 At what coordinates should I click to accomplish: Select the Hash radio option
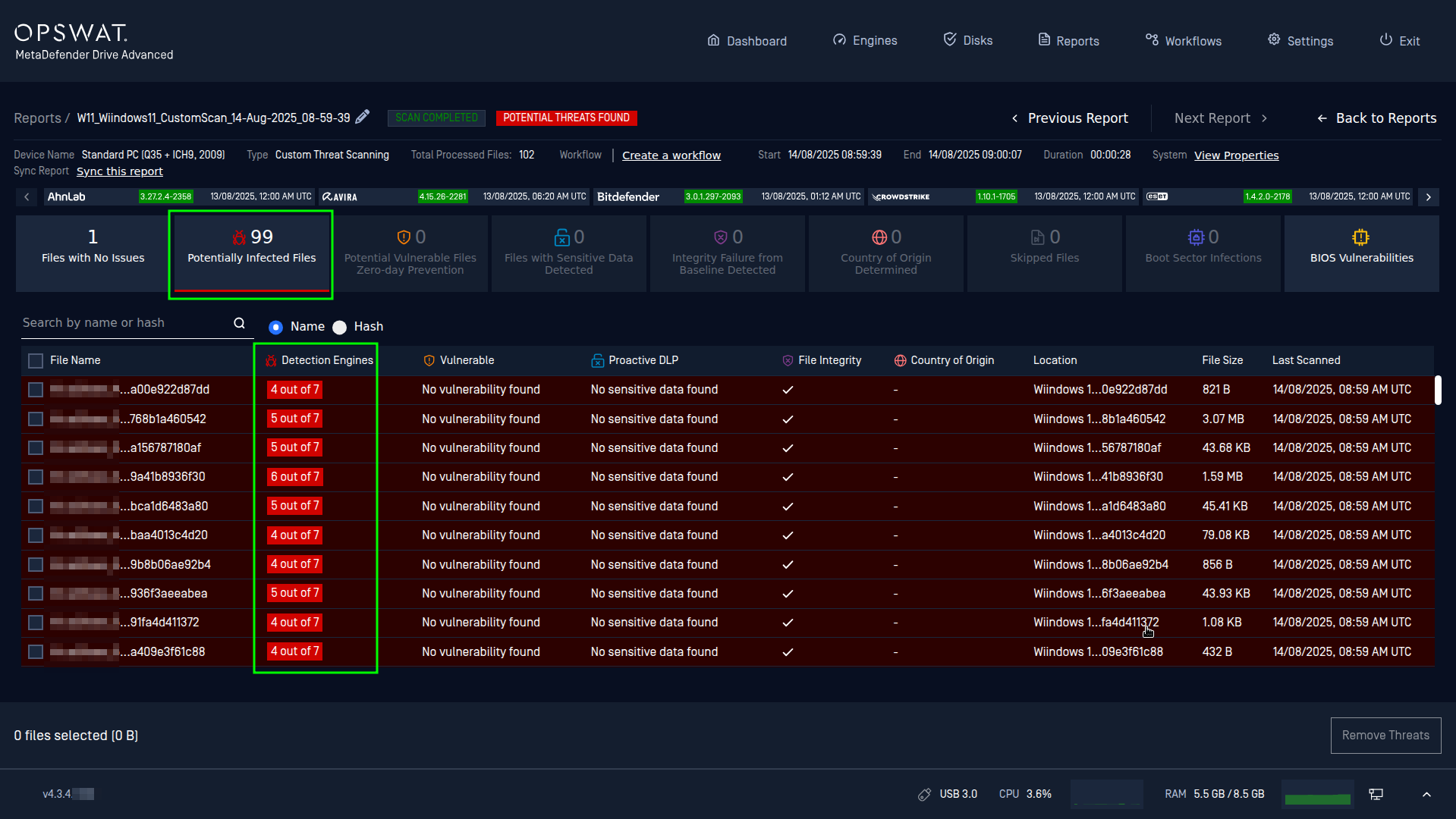pyautogui.click(x=340, y=327)
